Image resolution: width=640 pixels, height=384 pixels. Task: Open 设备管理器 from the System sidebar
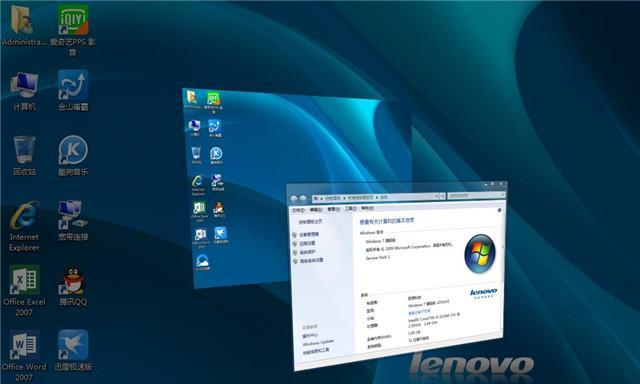309,235
